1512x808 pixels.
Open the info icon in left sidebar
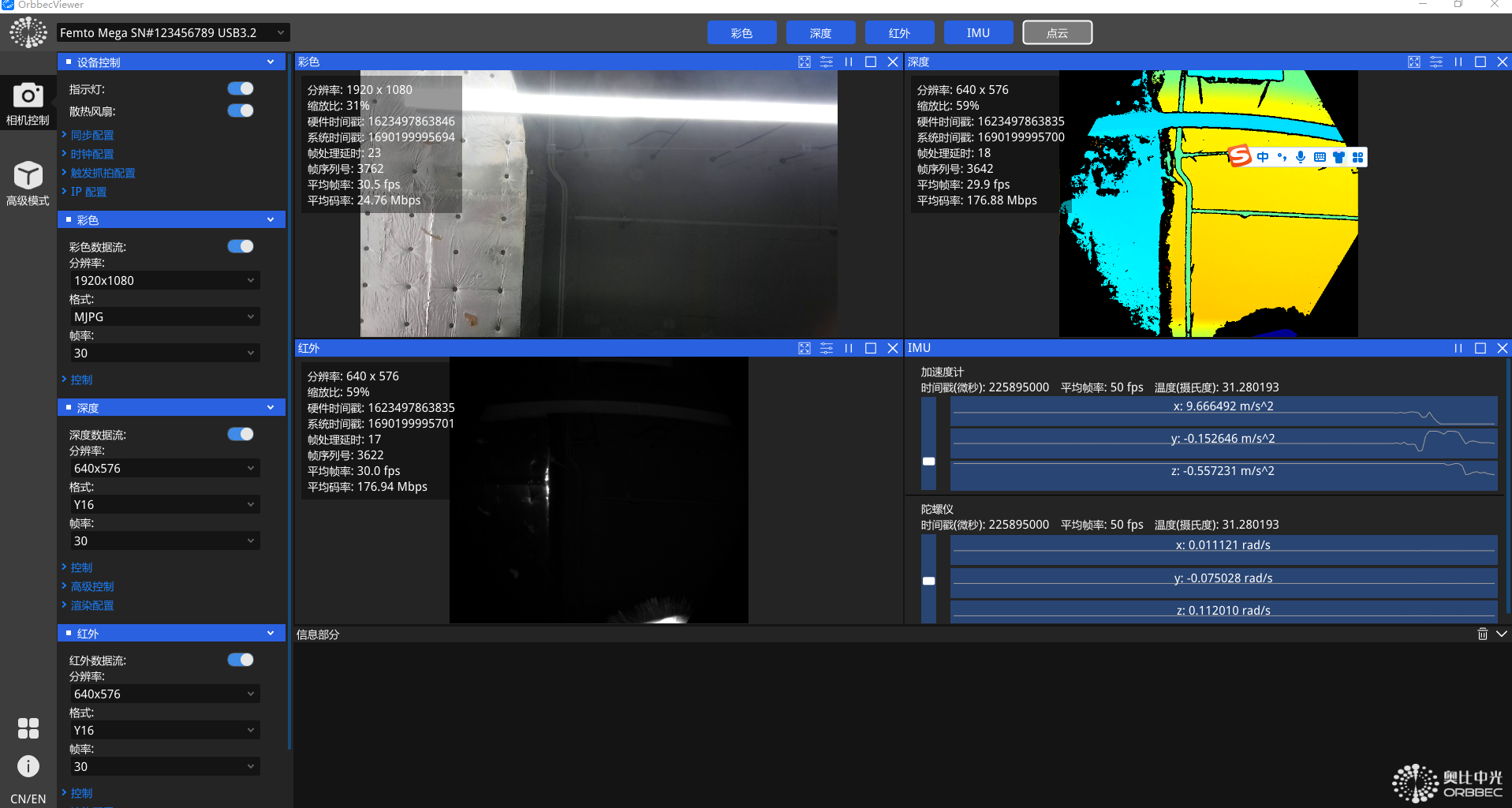[x=28, y=766]
